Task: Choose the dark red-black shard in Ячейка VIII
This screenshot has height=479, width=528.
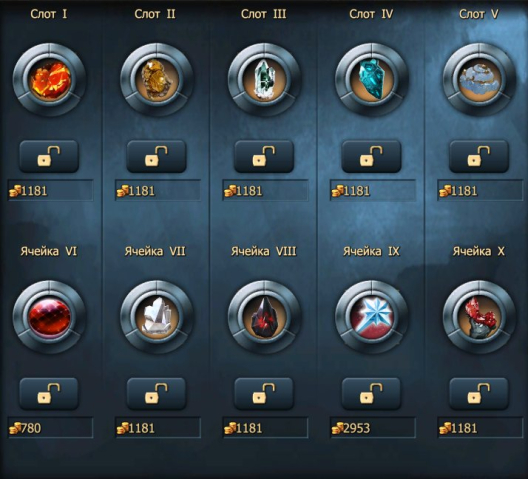Action: point(264,317)
